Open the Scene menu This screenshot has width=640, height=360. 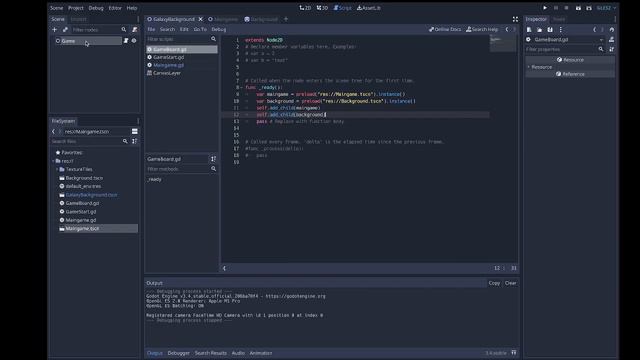(56, 8)
